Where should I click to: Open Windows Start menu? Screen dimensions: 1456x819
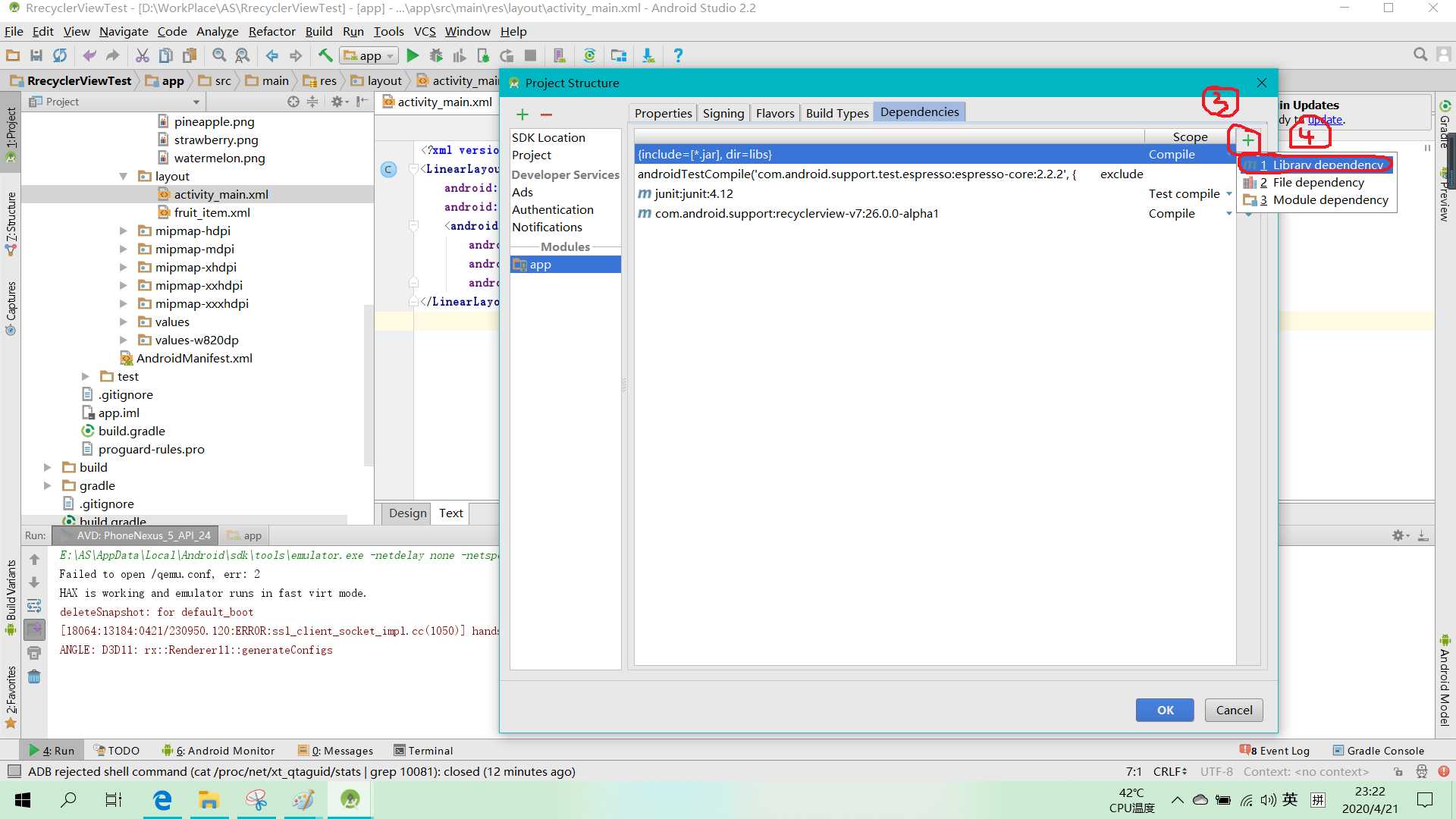[x=23, y=799]
